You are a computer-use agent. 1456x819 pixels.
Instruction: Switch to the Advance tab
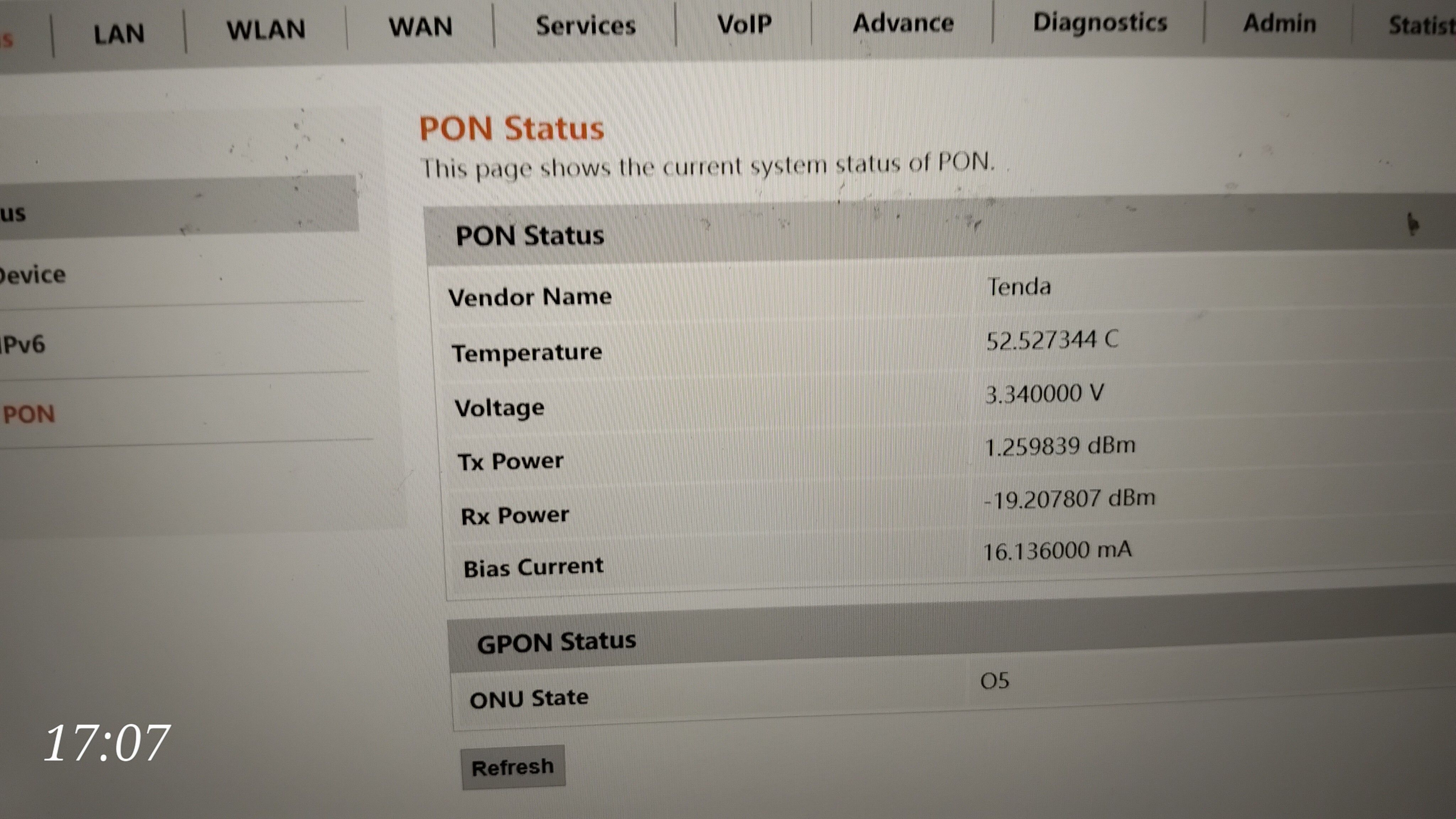[903, 23]
